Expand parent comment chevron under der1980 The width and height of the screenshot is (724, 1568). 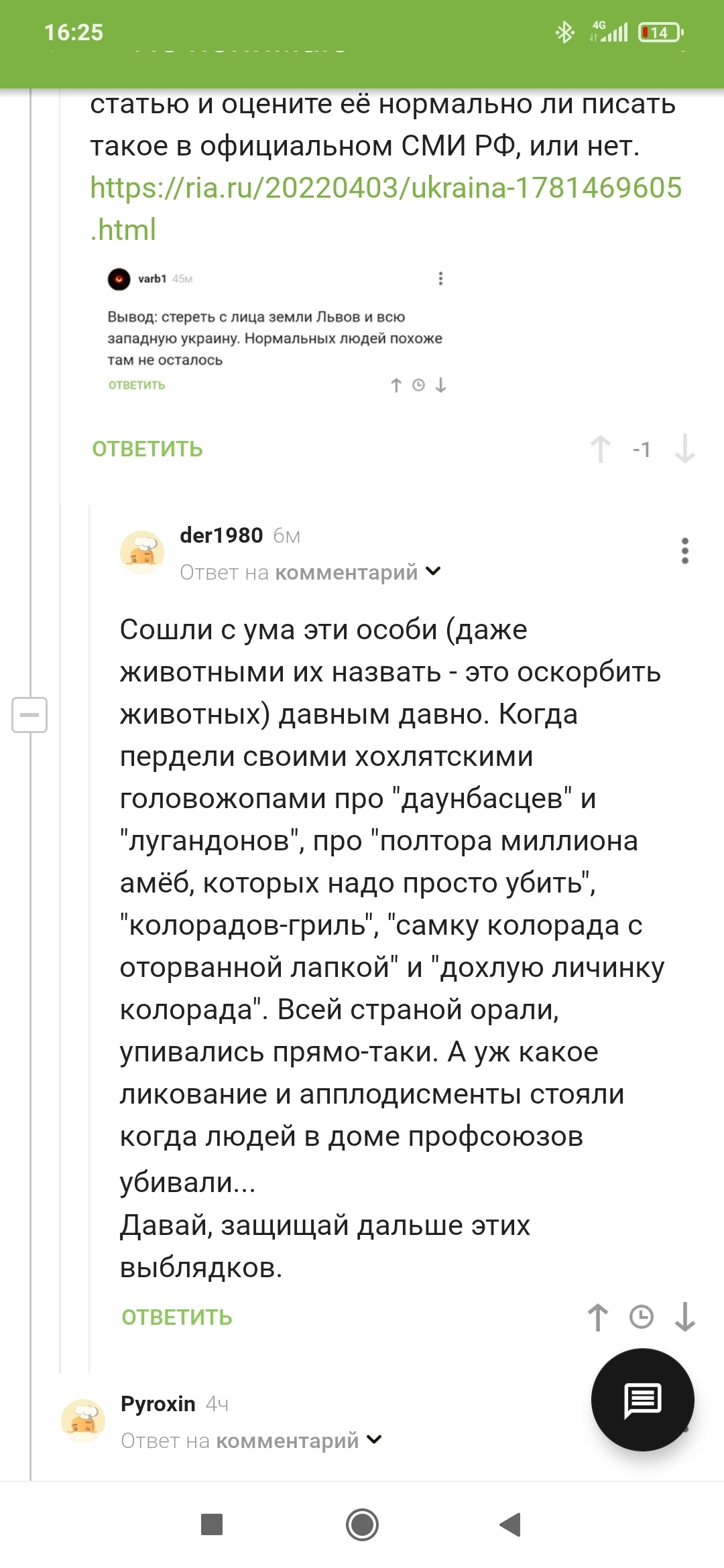(433, 572)
